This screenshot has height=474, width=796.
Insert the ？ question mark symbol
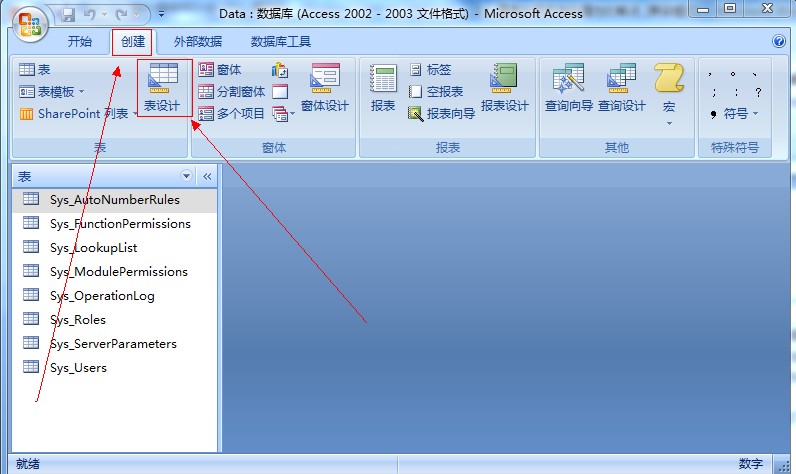pyautogui.click(x=758, y=92)
